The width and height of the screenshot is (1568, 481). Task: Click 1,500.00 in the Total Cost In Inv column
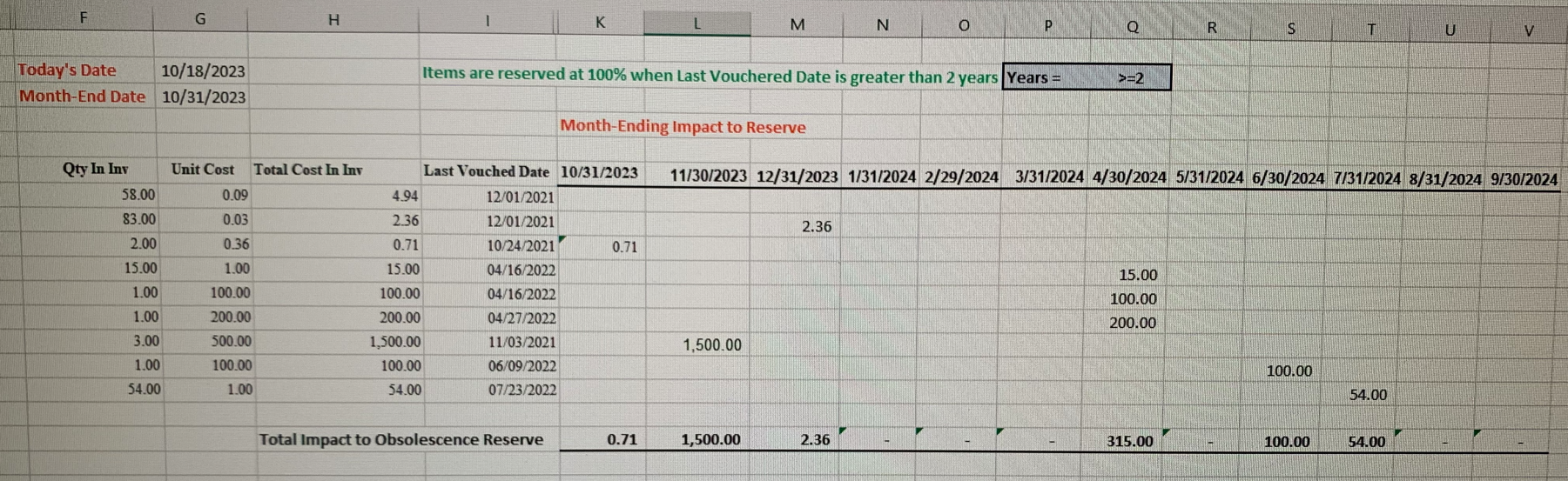395,342
